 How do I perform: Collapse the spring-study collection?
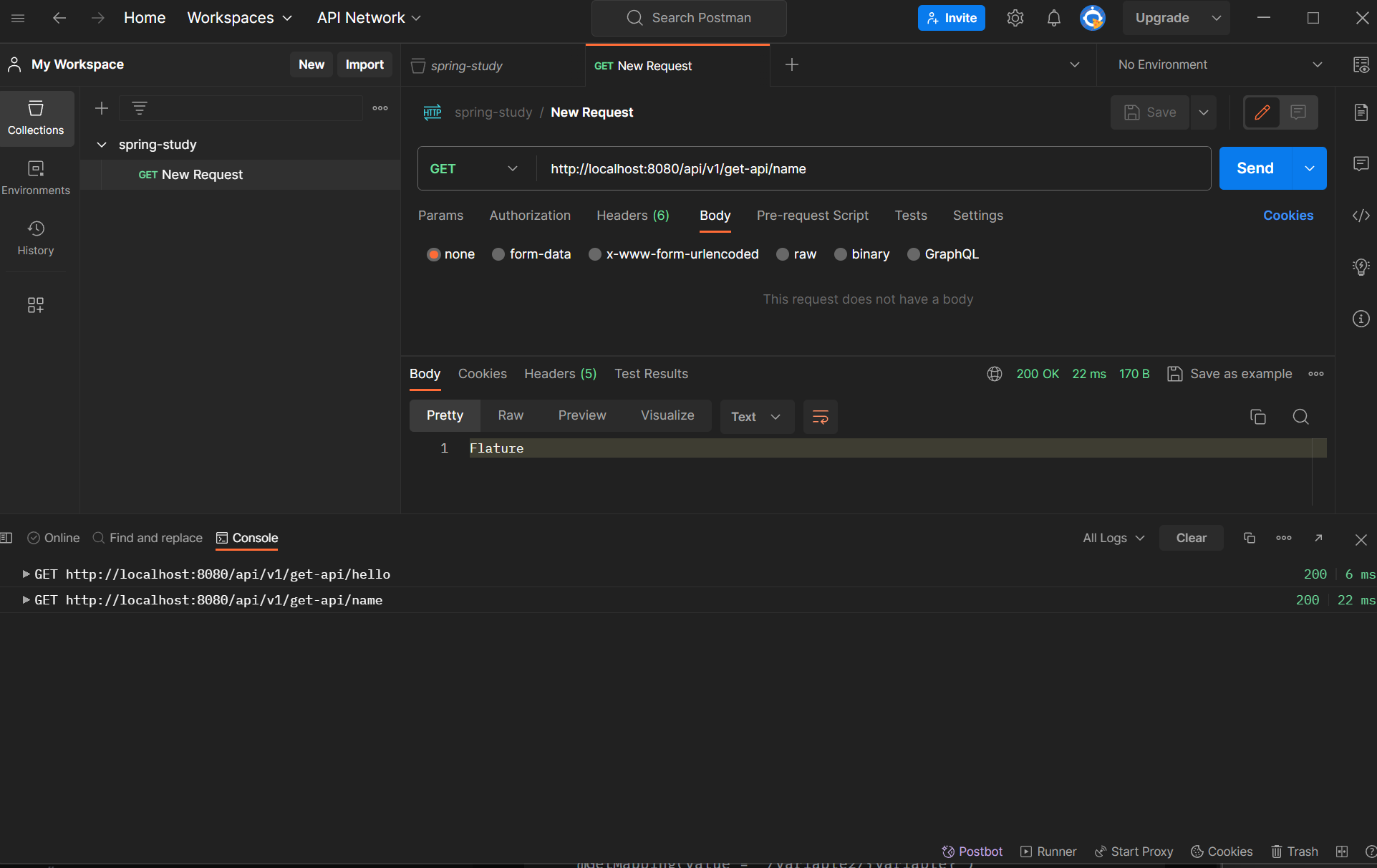point(102,145)
